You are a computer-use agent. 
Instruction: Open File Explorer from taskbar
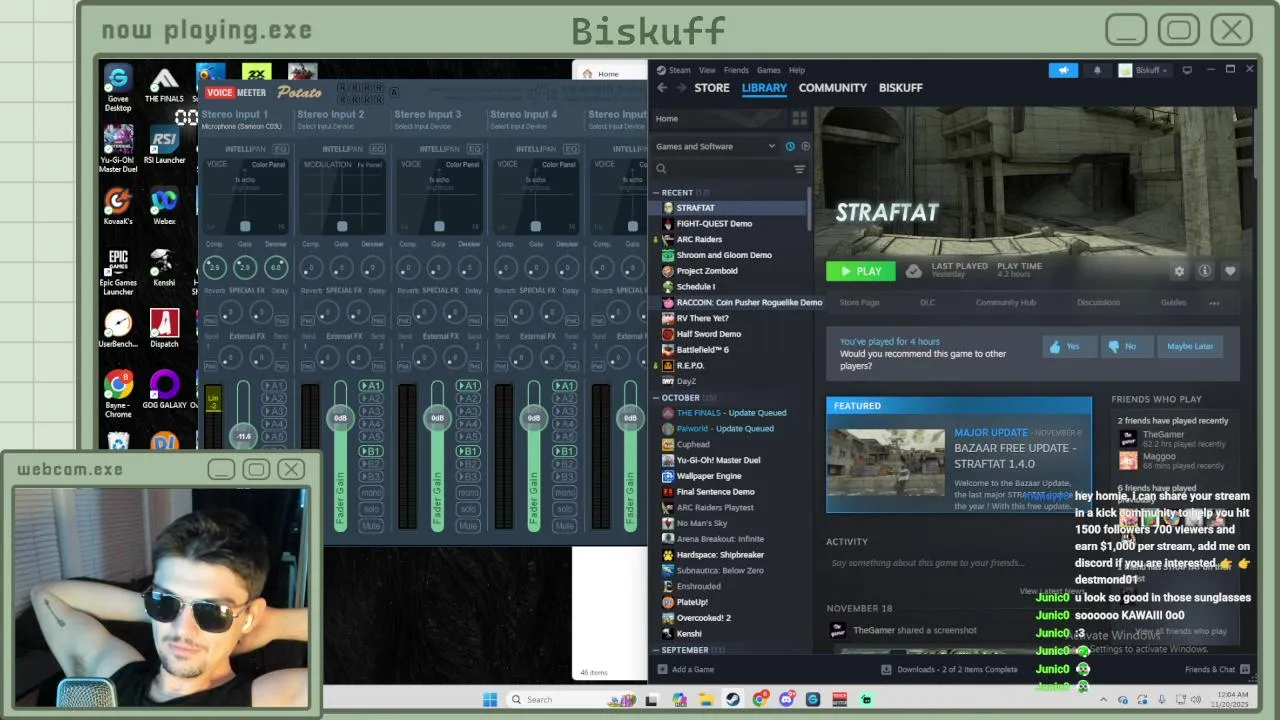click(x=706, y=699)
